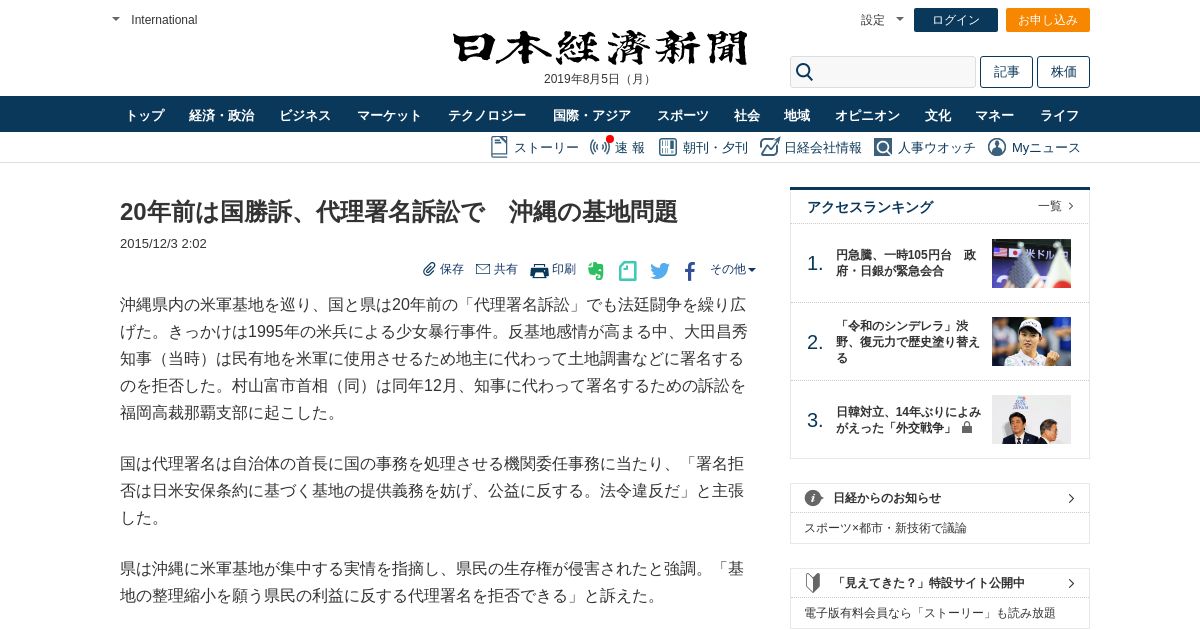Click the Myニュース profile icon
1200x630 pixels.
[x=997, y=147]
